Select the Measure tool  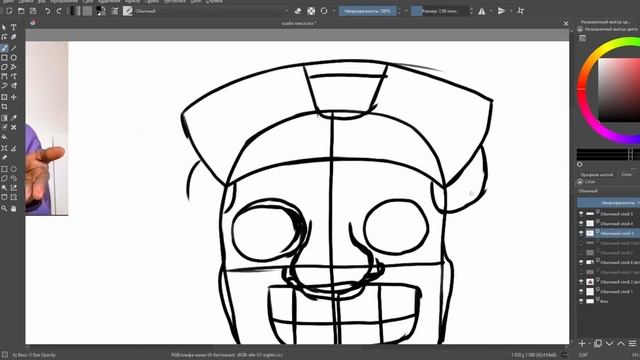pos(13,148)
